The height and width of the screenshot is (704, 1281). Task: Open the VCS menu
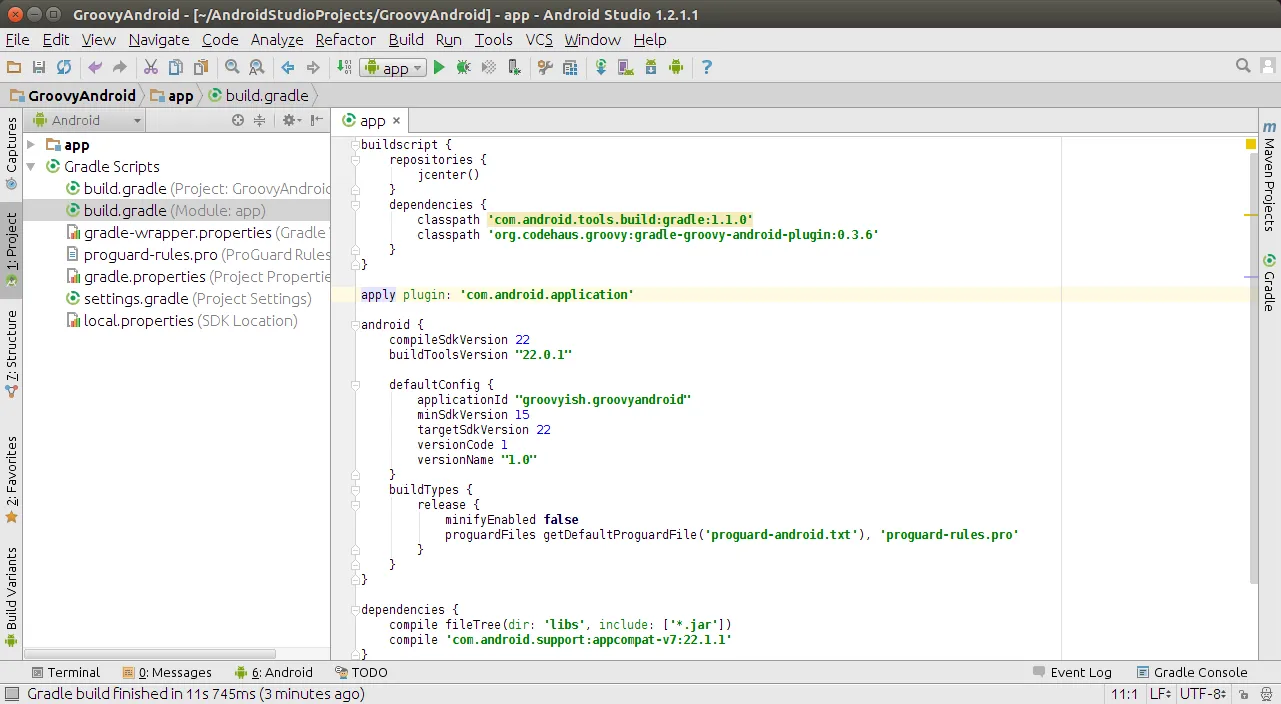tap(539, 40)
